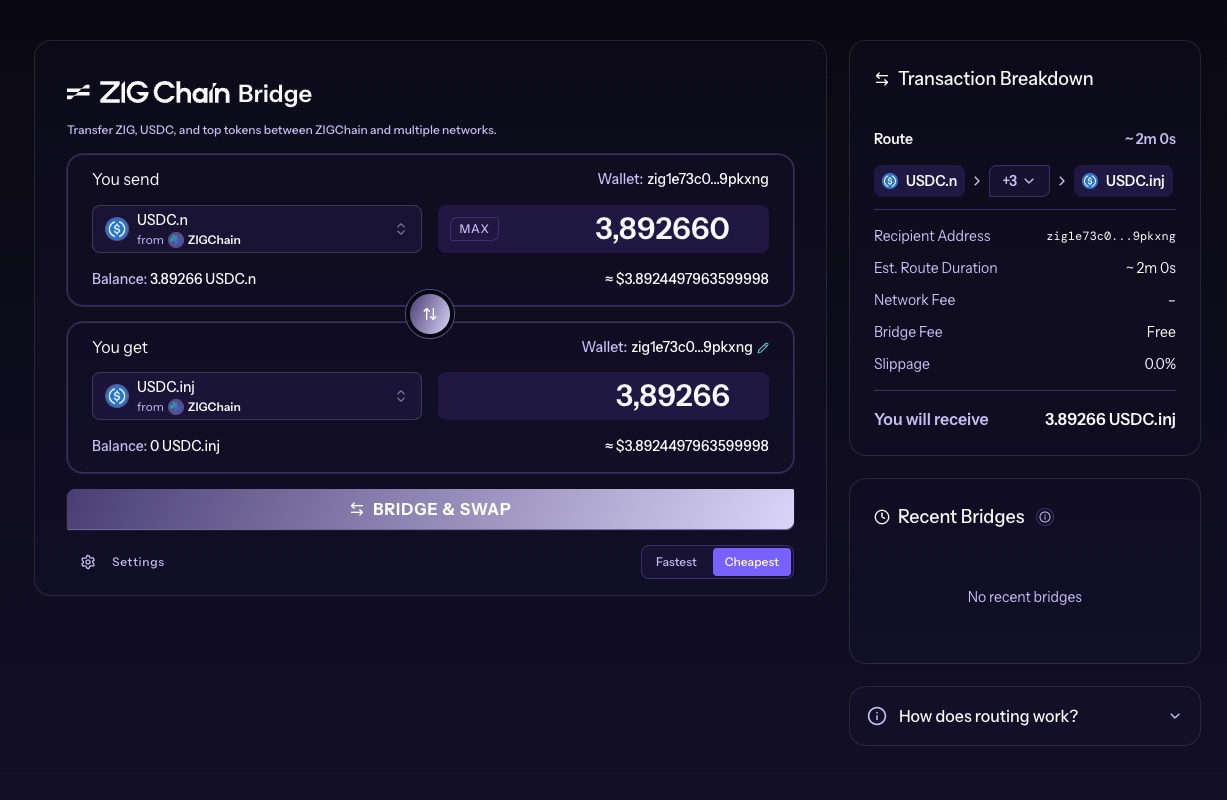This screenshot has height=800, width=1227.
Task: Click the Transaction Breakdown arrows icon
Action: tap(882, 79)
